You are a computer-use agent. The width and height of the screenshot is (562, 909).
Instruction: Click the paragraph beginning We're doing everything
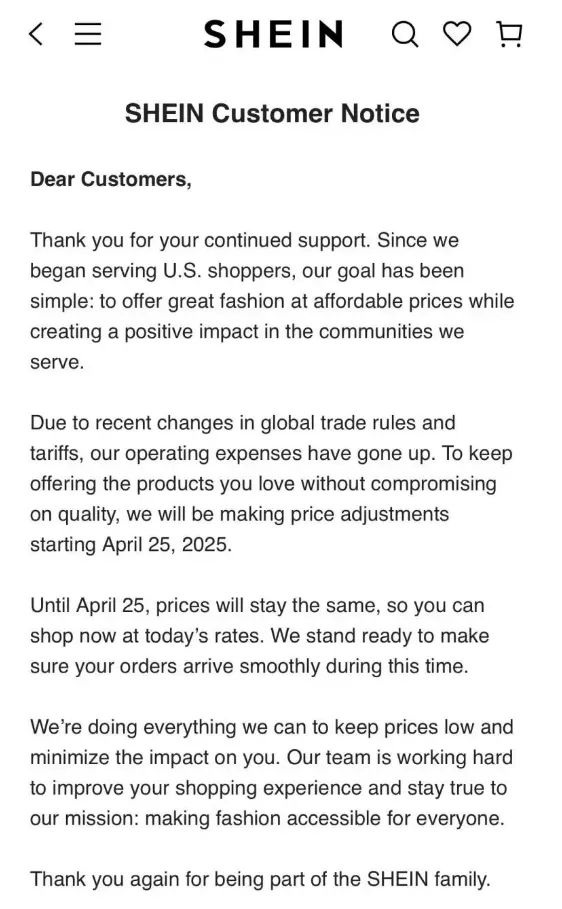[x=271, y=772]
